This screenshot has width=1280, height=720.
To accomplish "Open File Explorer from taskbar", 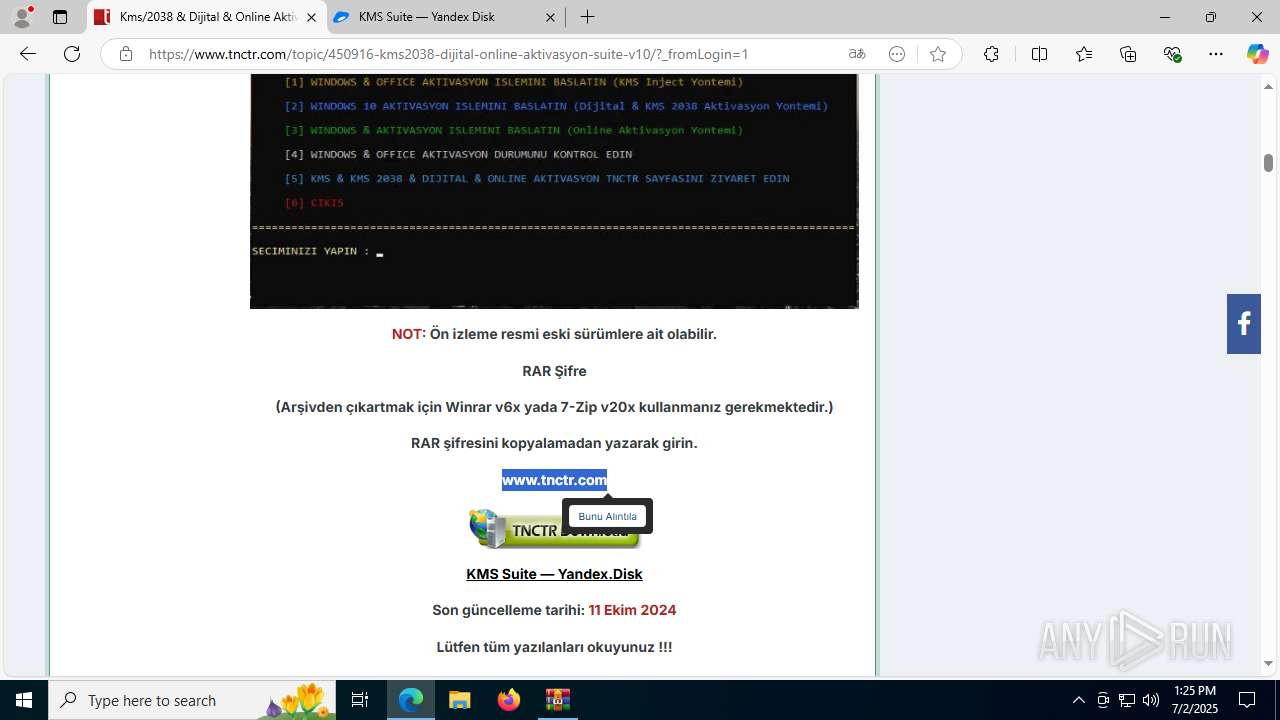I will [x=460, y=700].
